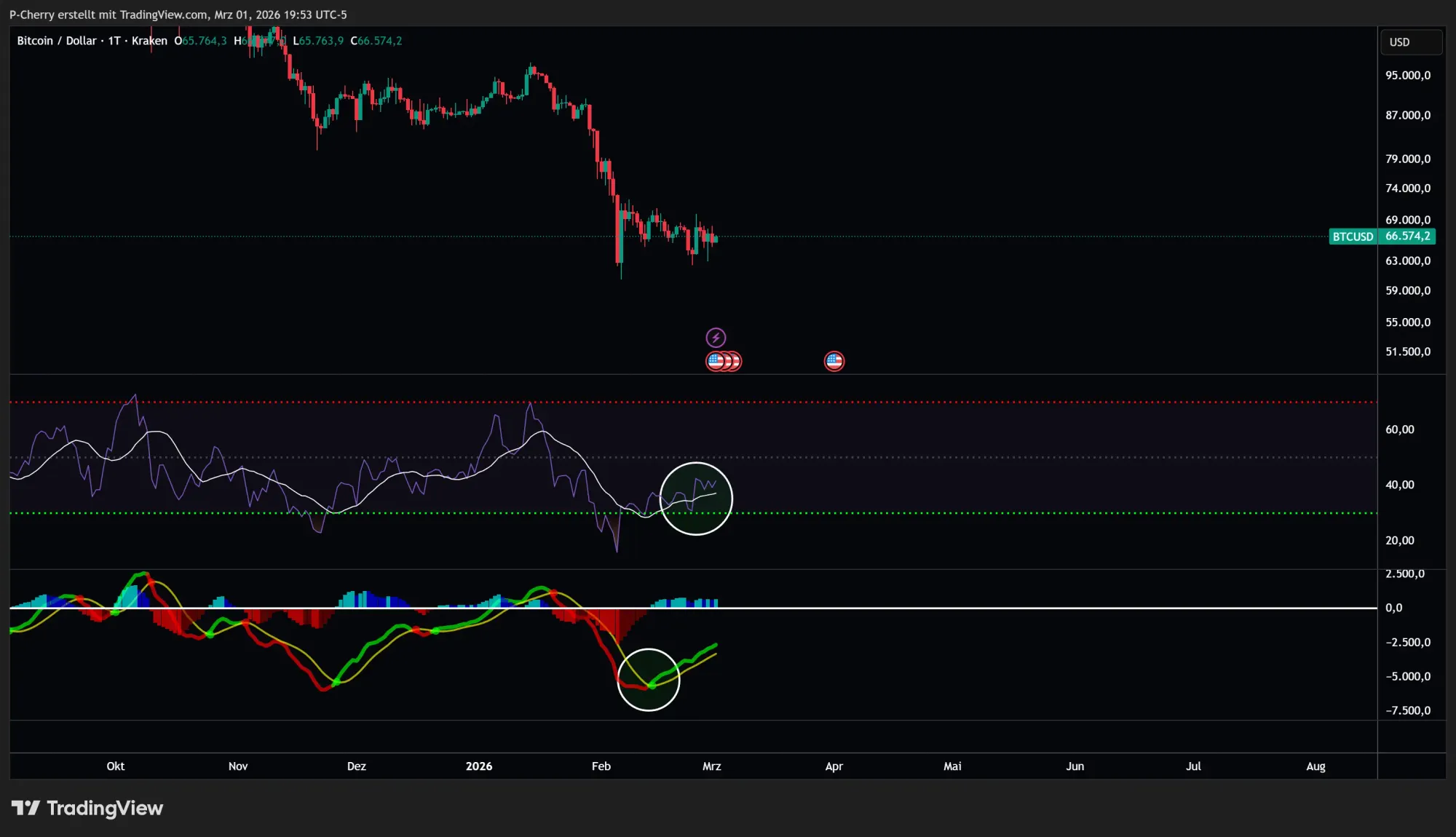Select the Feb label on the time axis
This screenshot has height=837, width=1456.
[601, 766]
